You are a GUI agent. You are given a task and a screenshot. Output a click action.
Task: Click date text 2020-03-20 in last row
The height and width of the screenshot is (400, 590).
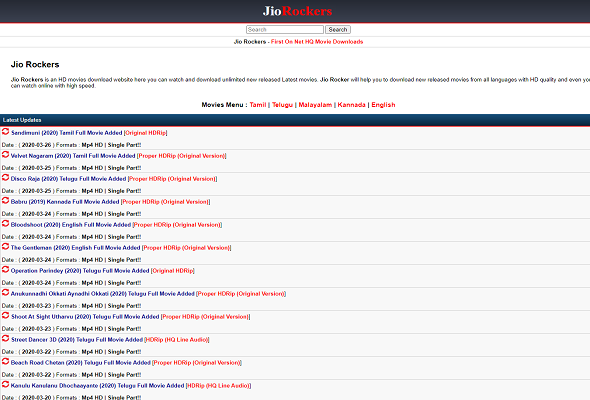[x=36, y=397]
